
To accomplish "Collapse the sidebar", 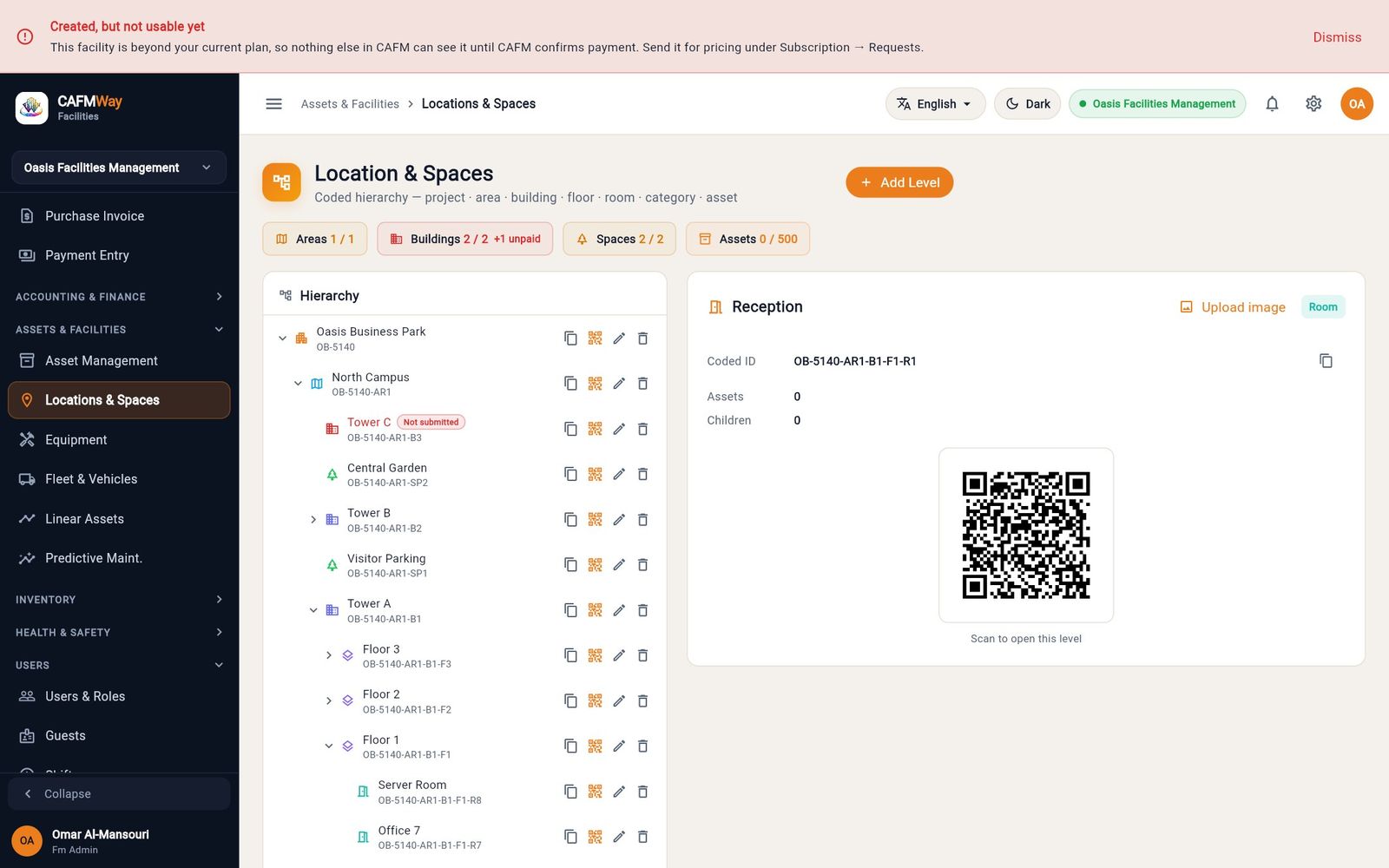I will tap(119, 794).
